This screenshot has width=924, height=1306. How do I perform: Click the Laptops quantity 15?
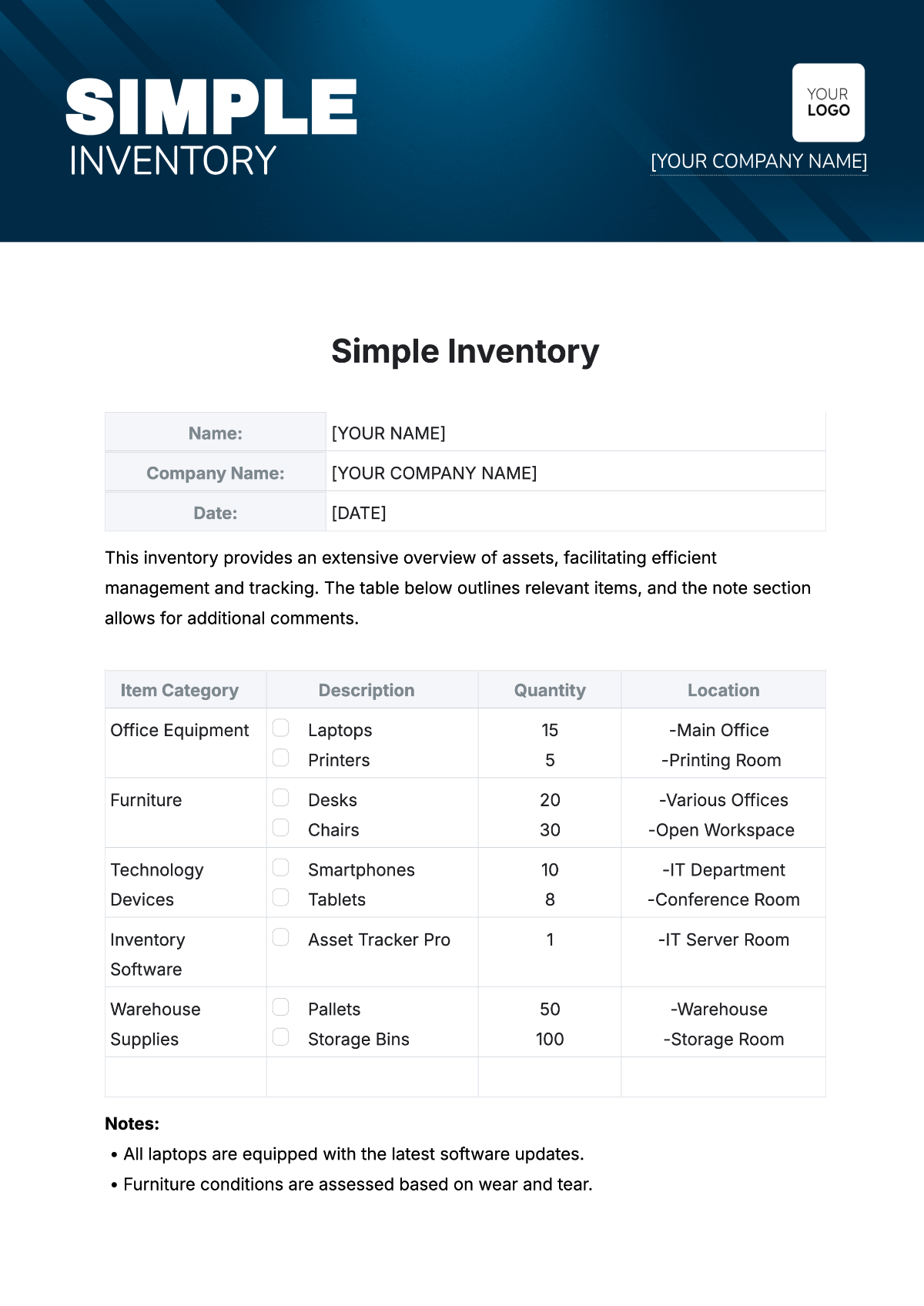click(x=550, y=730)
